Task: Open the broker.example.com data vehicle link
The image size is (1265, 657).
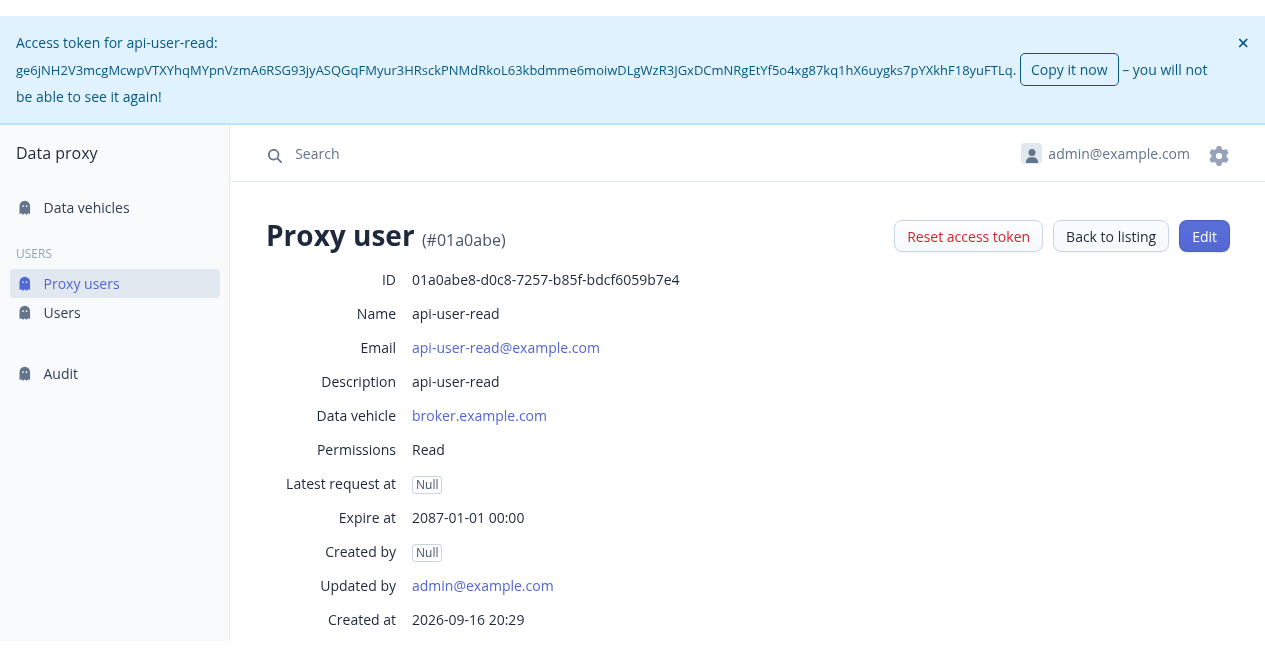Action: click(x=479, y=416)
